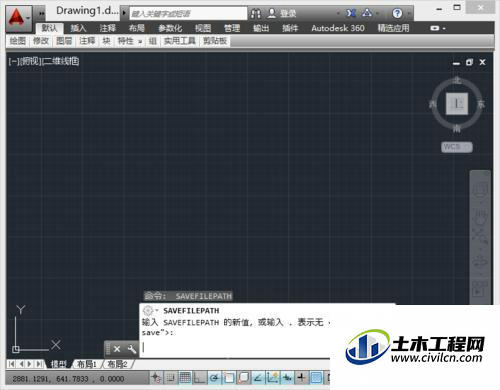Toggle Object Snap Tracking in status bar

point(258,378)
